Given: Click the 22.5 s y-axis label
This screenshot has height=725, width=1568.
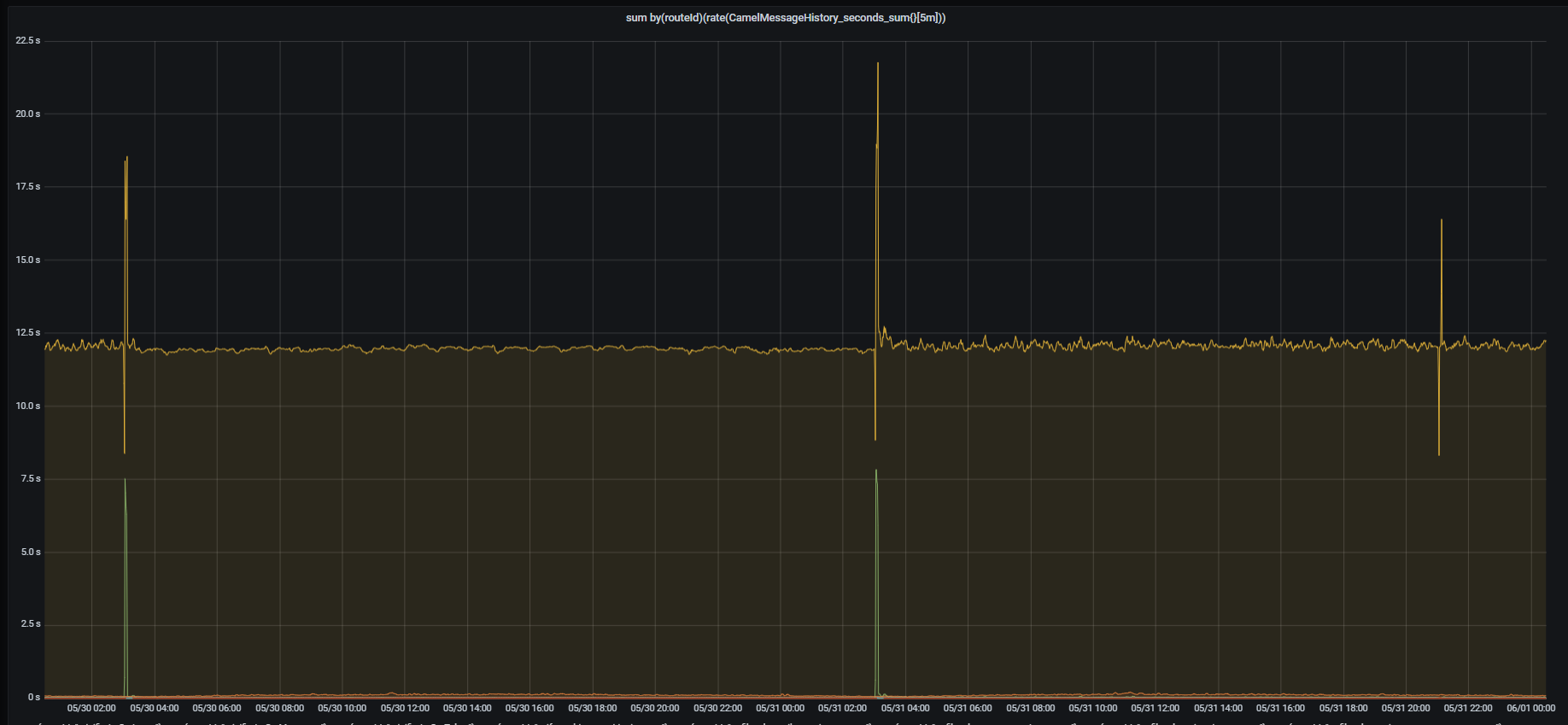Looking at the screenshot, I should coord(28,41).
